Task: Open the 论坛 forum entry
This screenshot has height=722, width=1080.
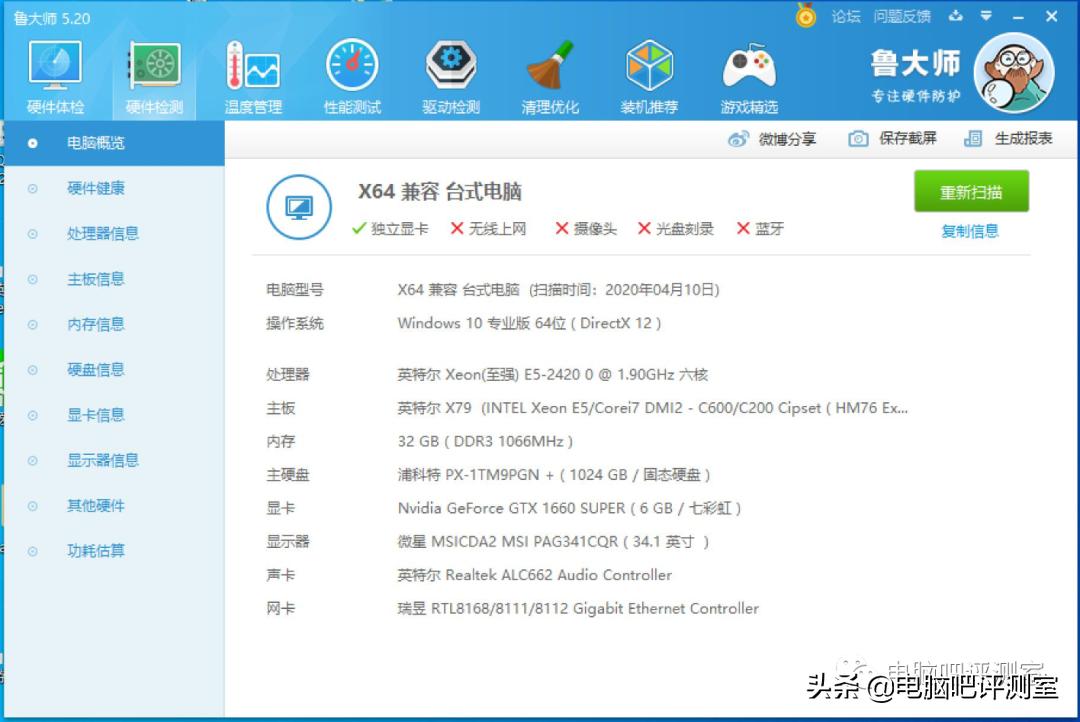Action: click(x=845, y=16)
